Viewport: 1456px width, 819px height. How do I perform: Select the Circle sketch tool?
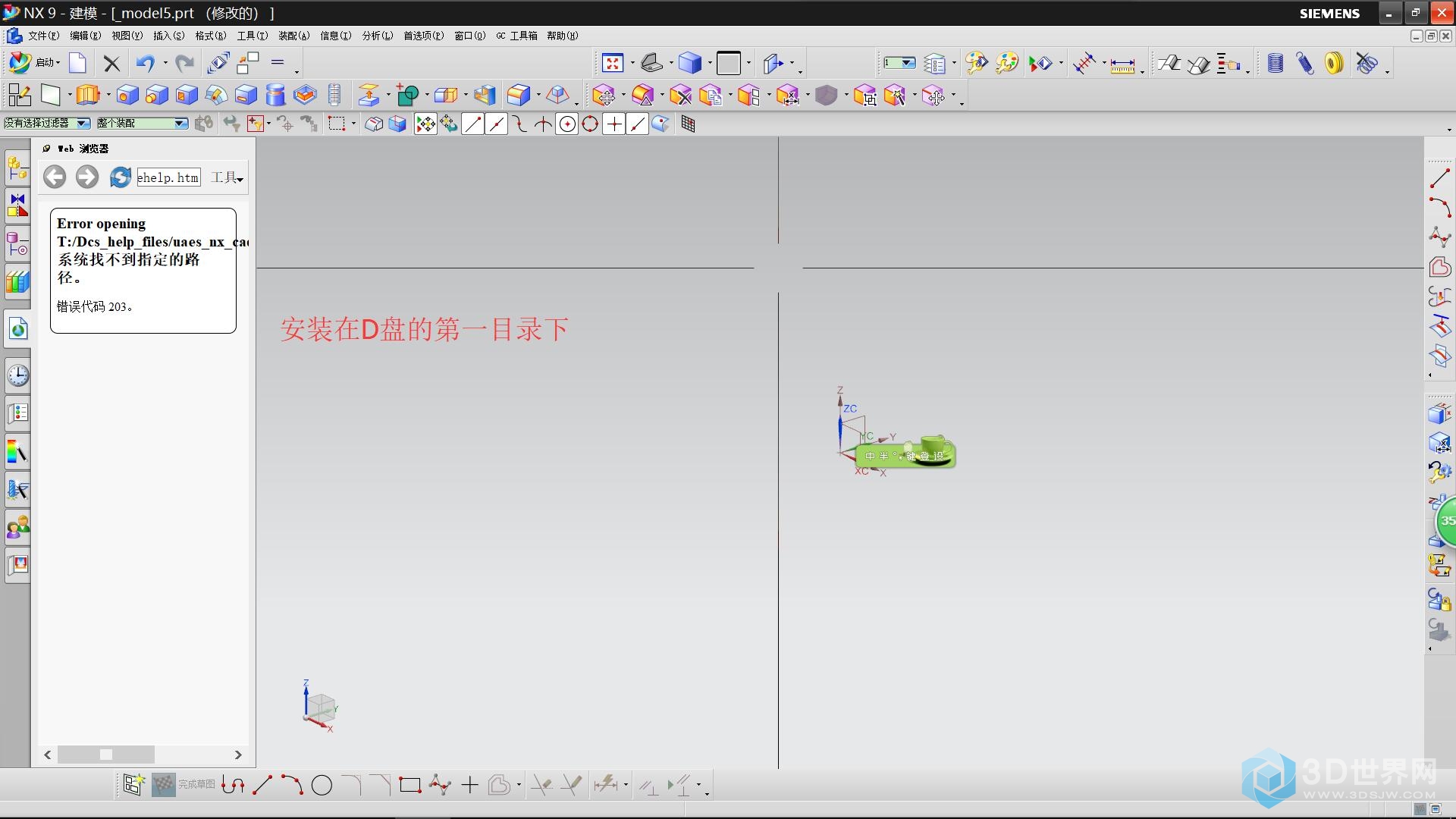(322, 786)
